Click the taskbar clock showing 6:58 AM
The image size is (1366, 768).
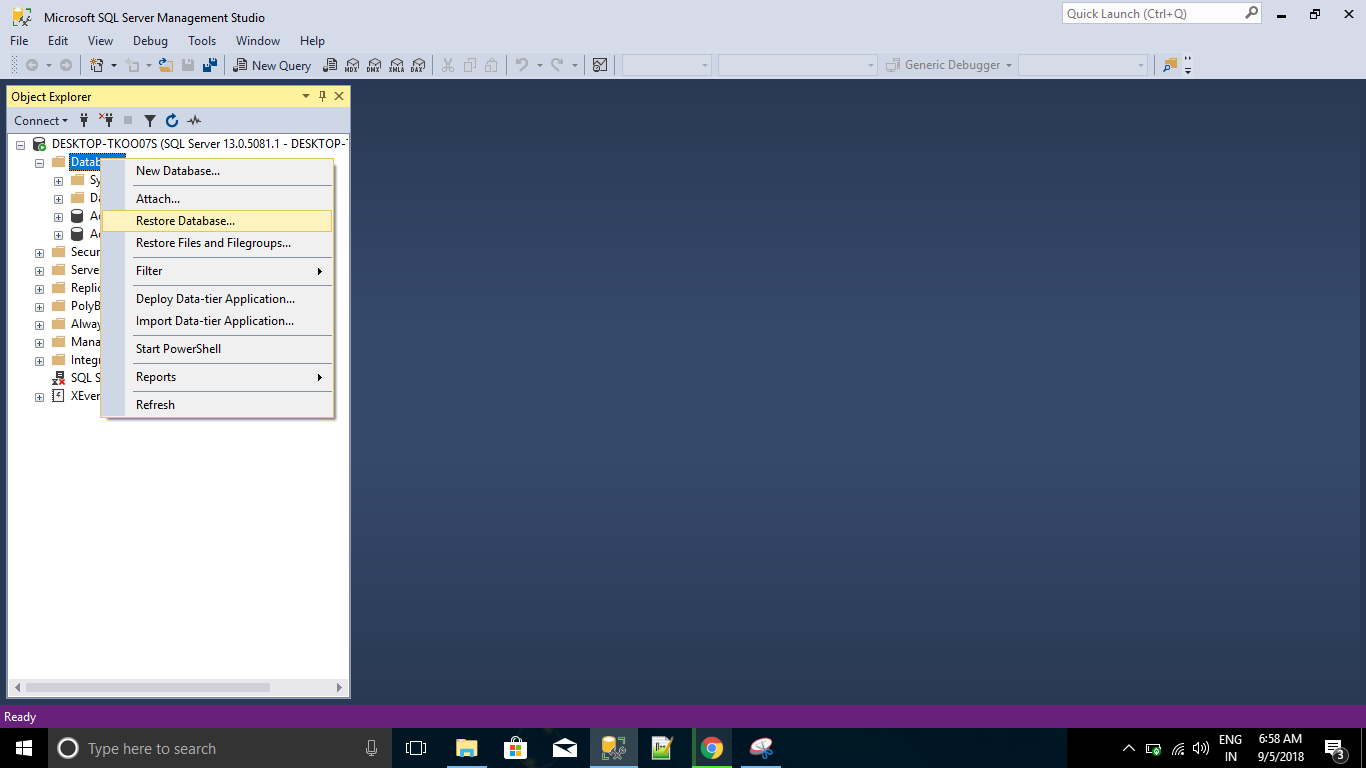click(x=1280, y=748)
